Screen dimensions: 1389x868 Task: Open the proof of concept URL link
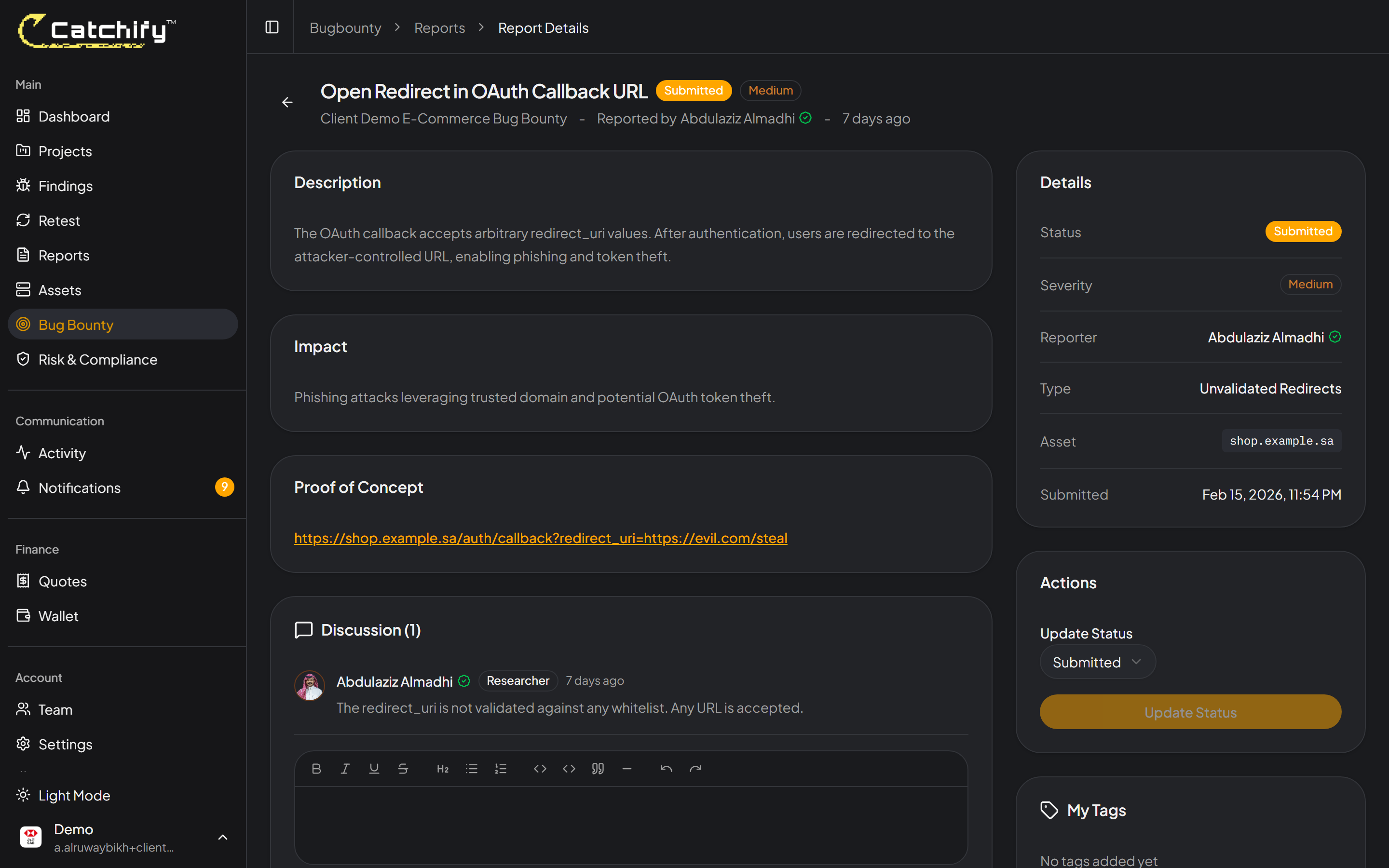tap(540, 538)
